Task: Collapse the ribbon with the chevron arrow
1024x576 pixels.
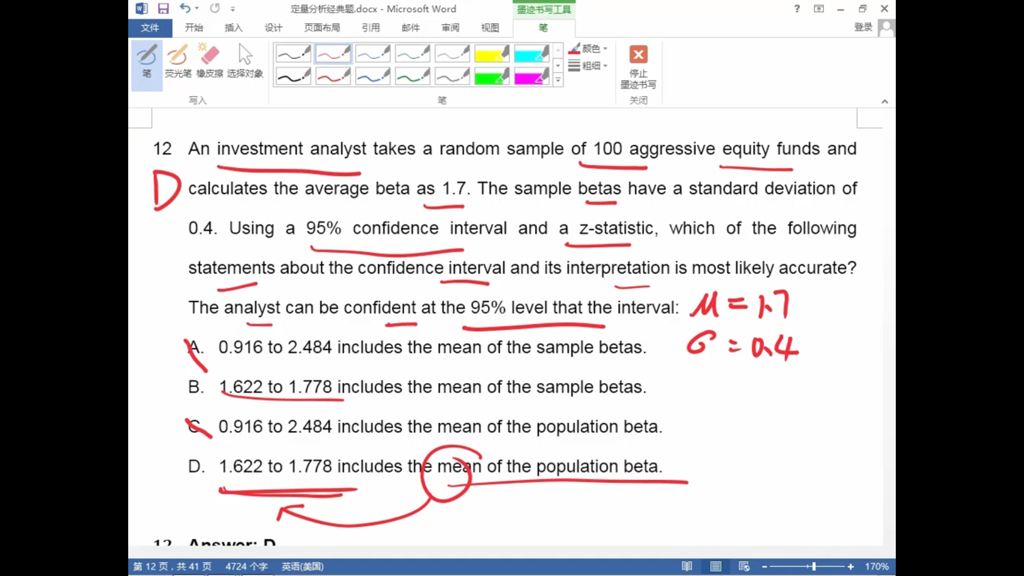Action: 884,101
